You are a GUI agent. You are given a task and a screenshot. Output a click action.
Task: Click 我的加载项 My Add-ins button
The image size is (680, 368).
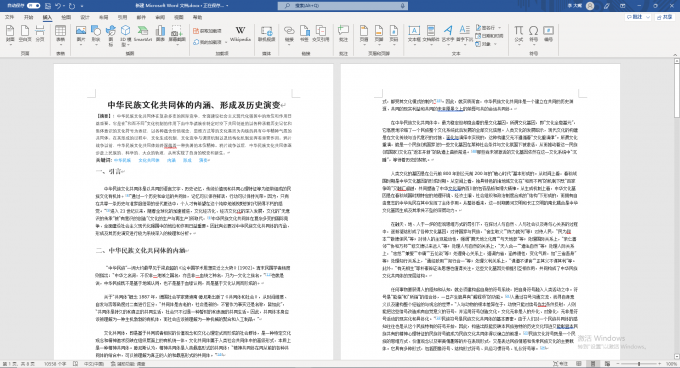click(207, 42)
